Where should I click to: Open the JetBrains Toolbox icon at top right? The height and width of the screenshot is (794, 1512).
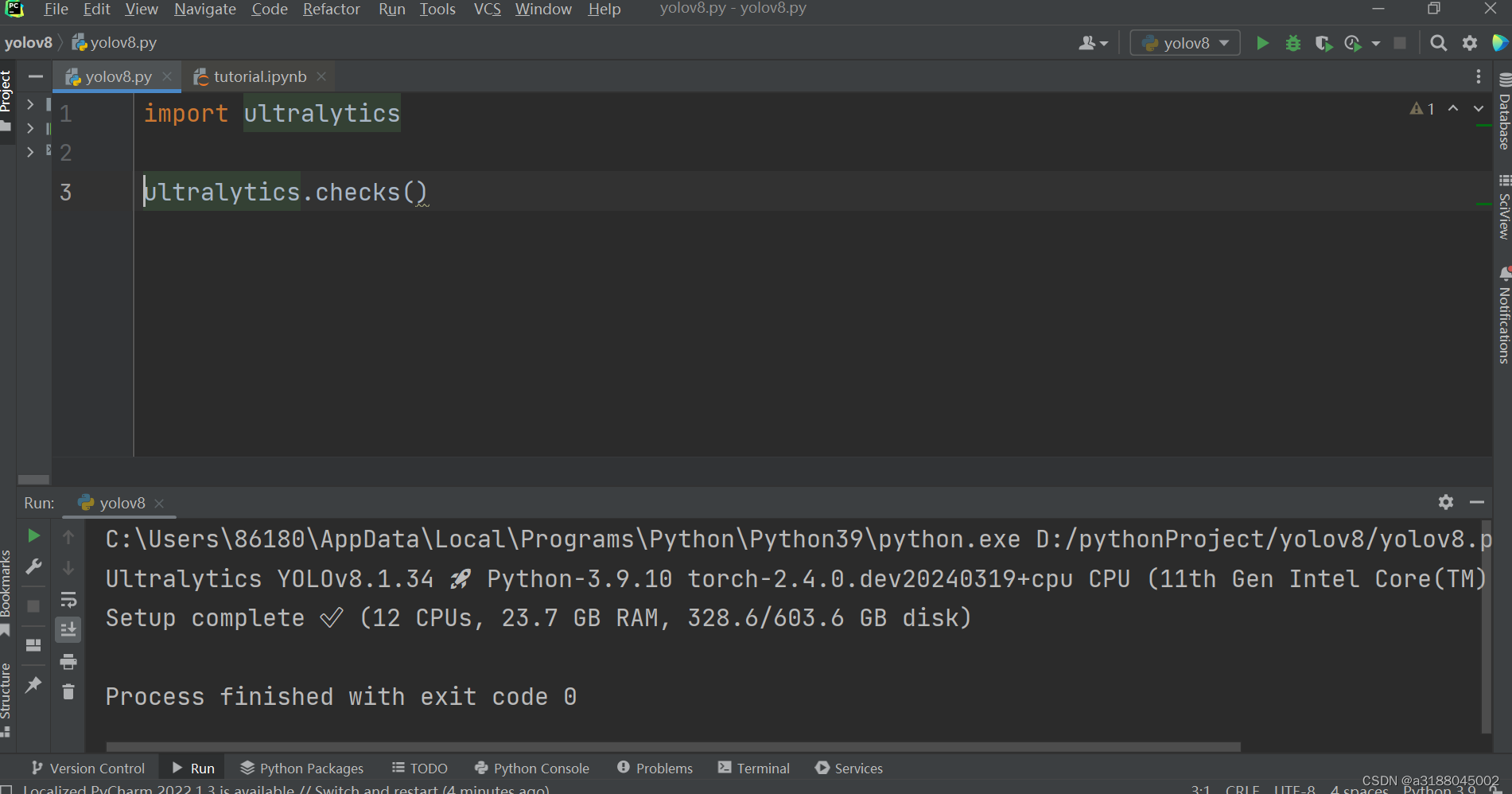click(1500, 43)
